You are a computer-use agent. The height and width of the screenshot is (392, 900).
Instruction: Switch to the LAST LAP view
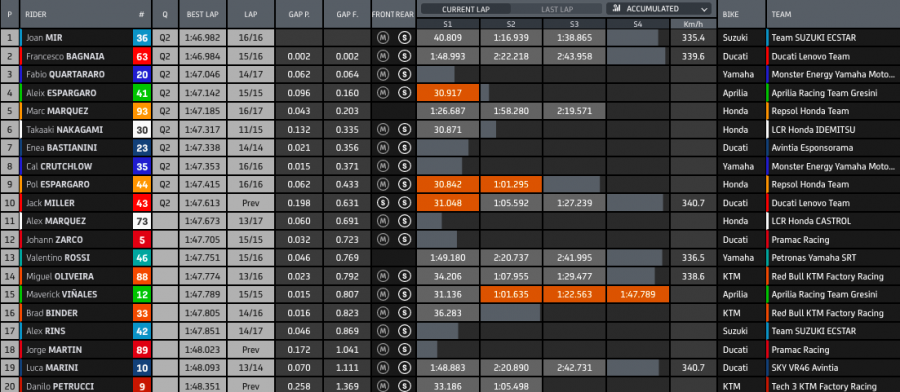(556, 9)
